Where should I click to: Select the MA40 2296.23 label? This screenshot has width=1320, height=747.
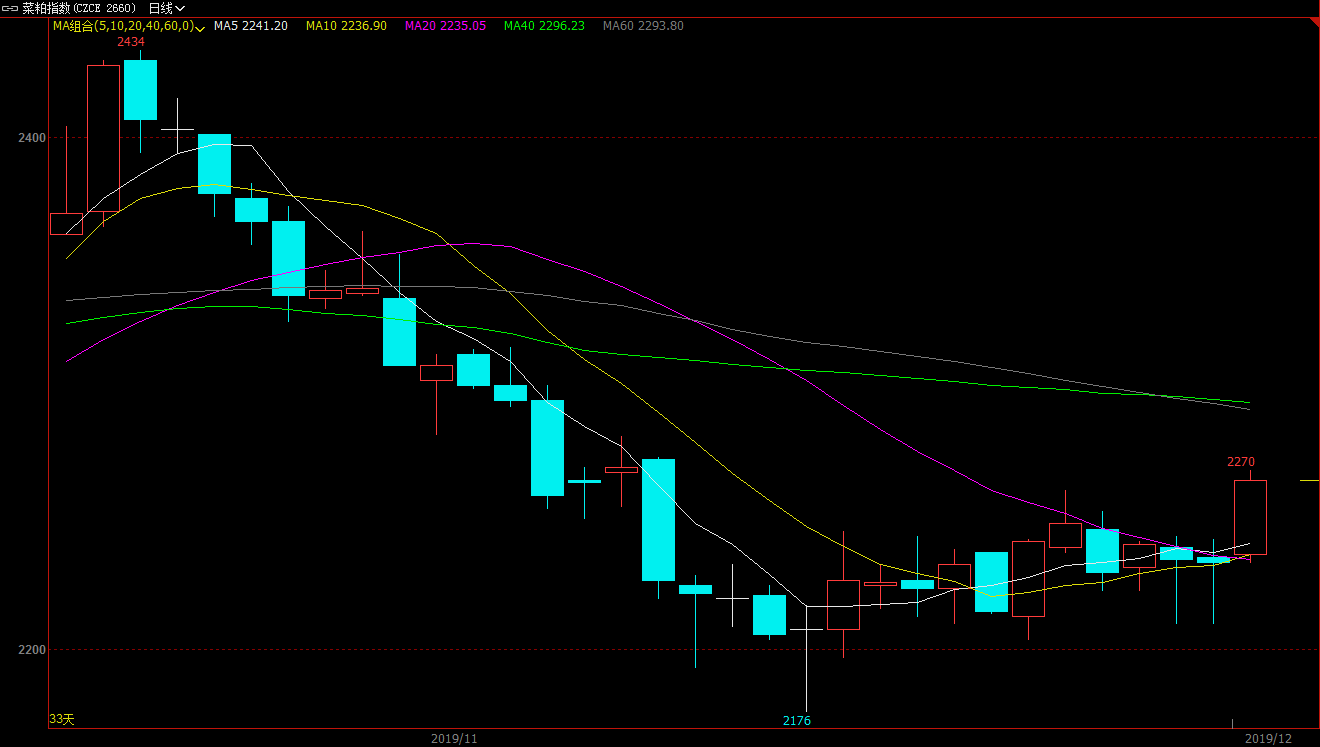(544, 26)
